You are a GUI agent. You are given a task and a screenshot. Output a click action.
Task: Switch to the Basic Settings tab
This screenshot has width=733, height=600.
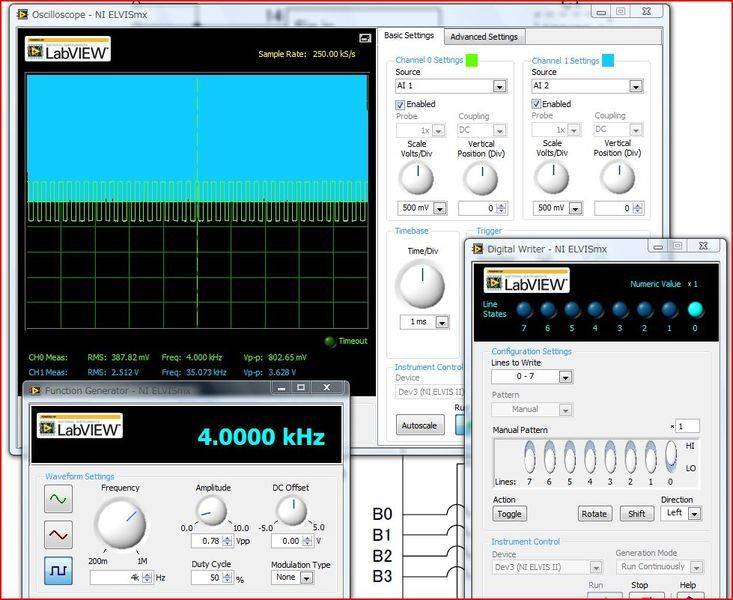tap(409, 36)
